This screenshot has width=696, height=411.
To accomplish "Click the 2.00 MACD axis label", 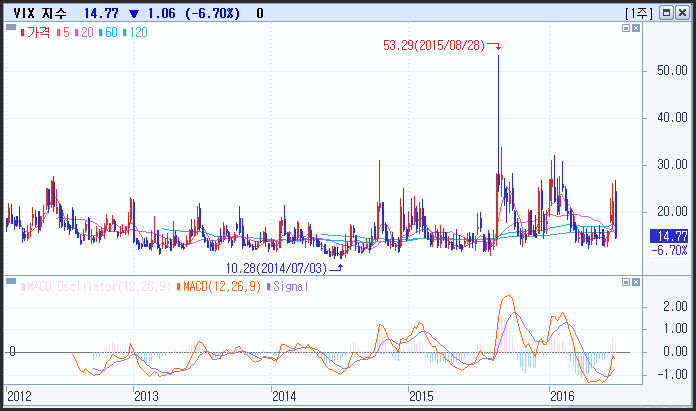I will coord(675,306).
